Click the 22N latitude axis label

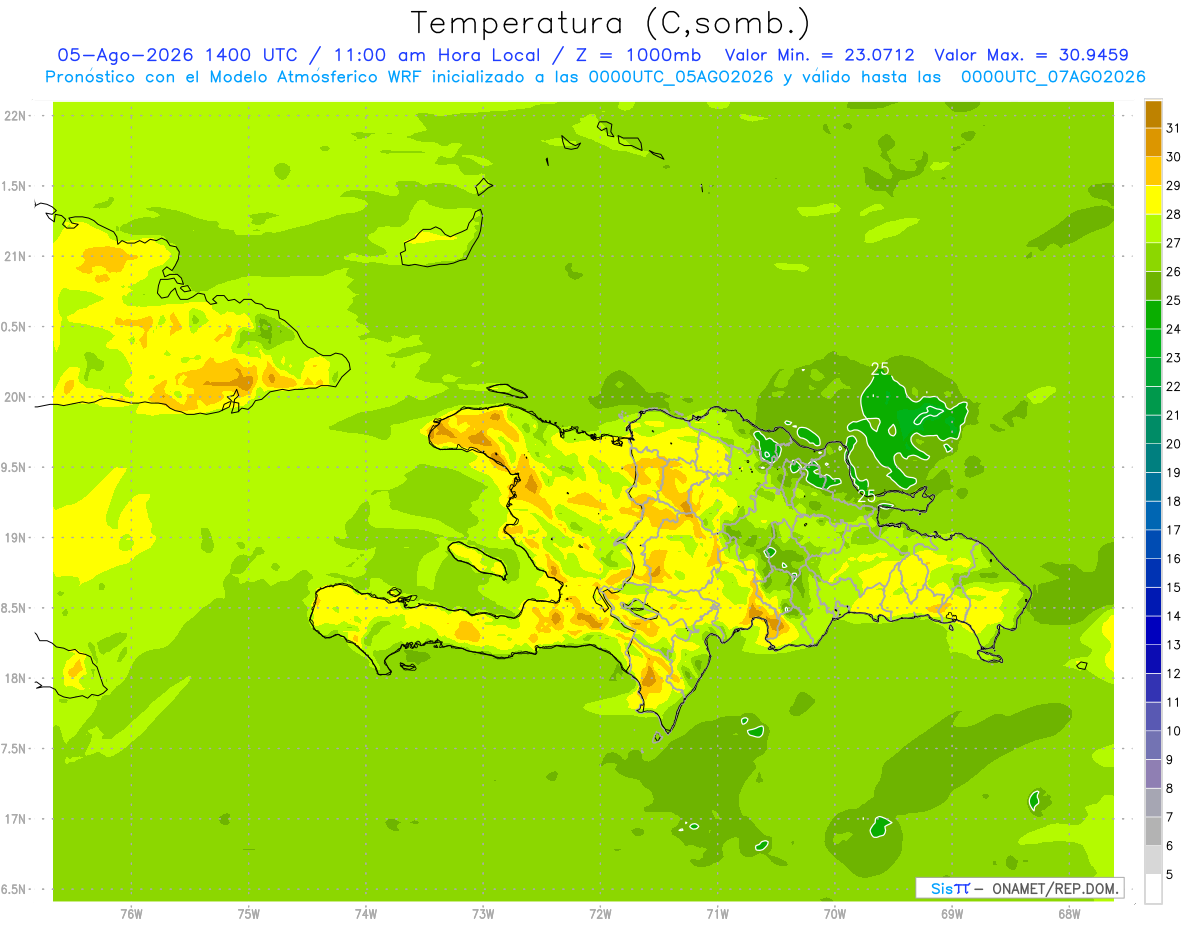click(15, 115)
